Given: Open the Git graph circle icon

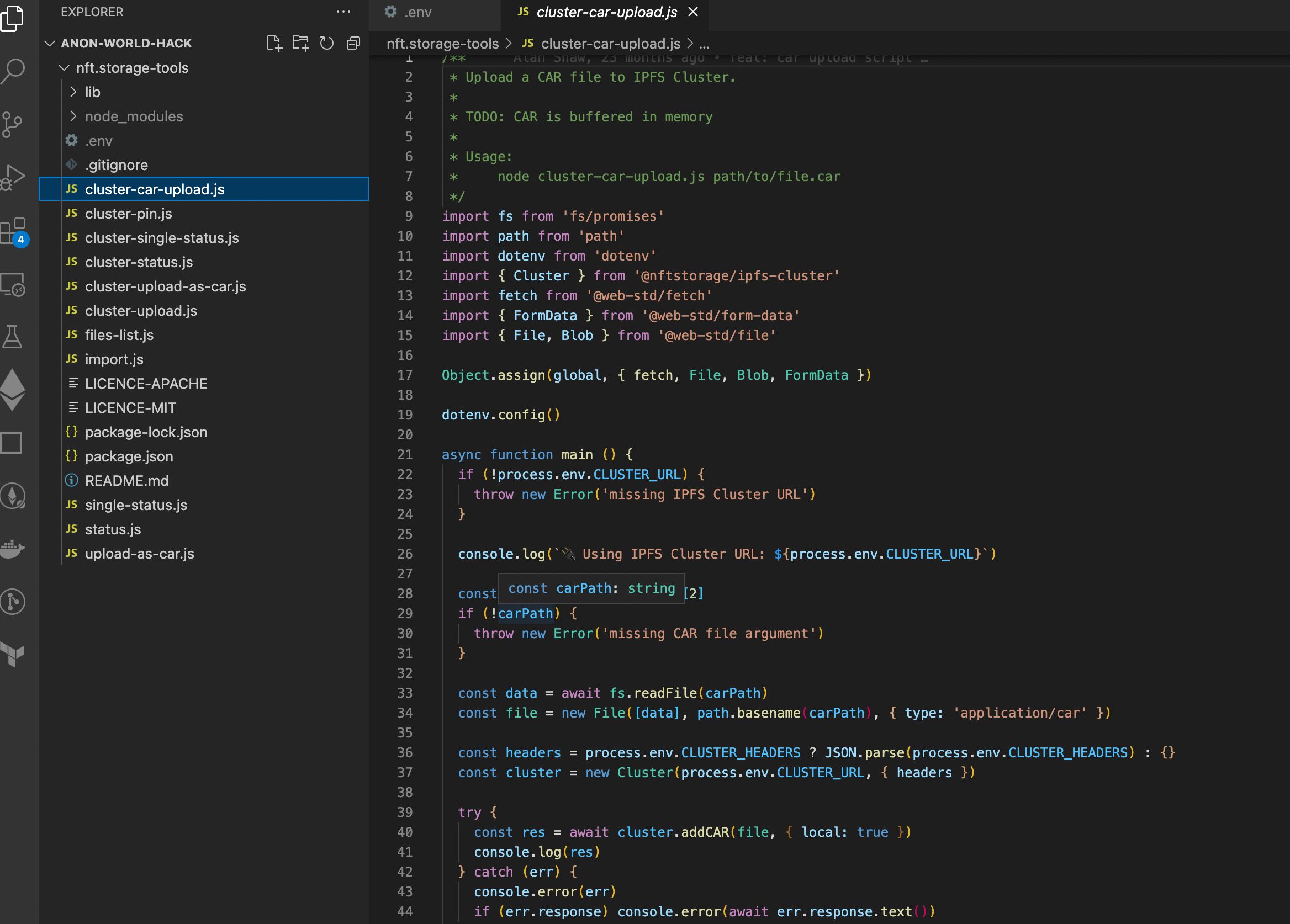Looking at the screenshot, I should click(13, 602).
